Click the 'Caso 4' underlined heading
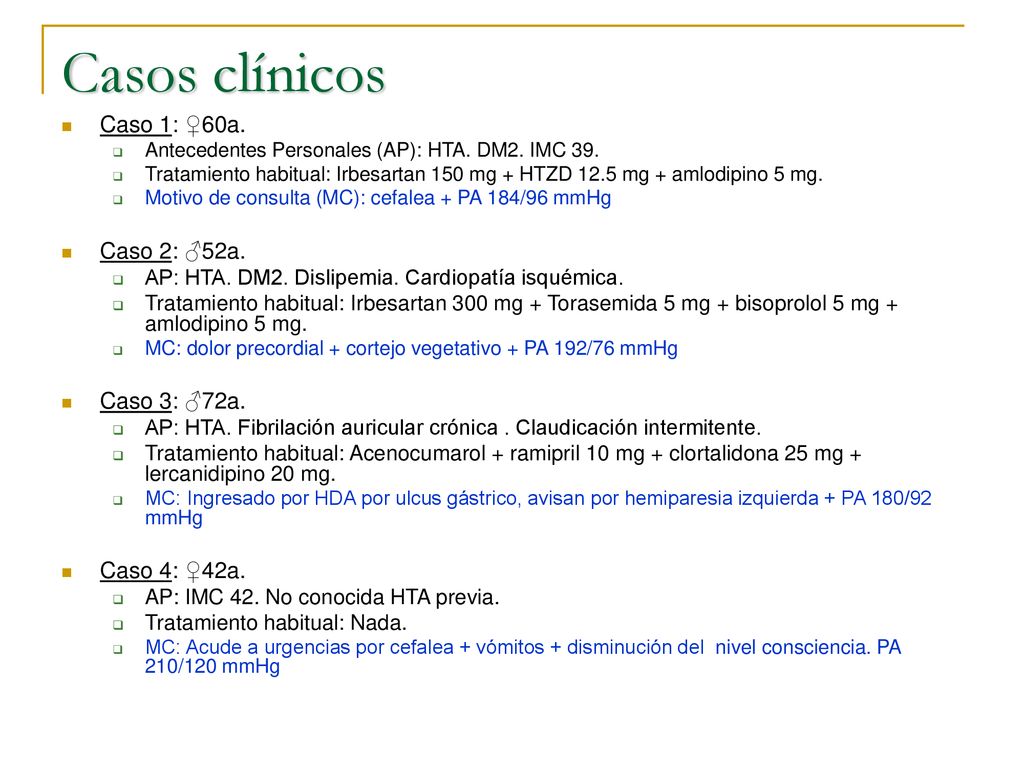 click(x=135, y=571)
